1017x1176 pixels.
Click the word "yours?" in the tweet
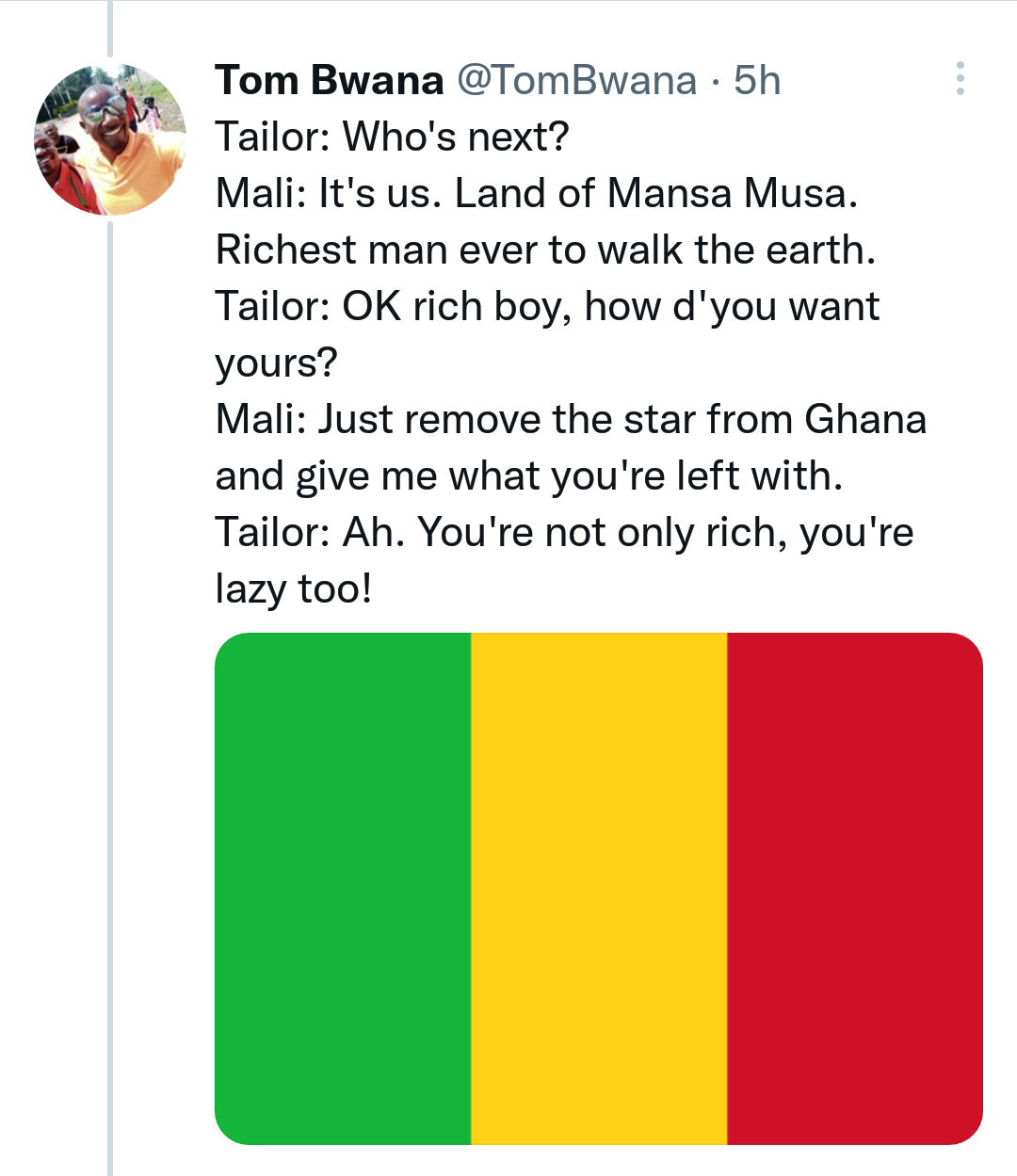(276, 363)
